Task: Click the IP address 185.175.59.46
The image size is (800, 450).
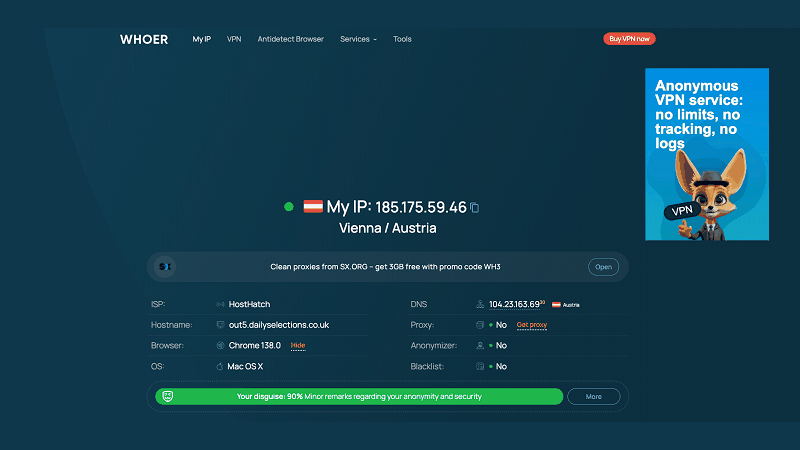Action: click(x=421, y=208)
